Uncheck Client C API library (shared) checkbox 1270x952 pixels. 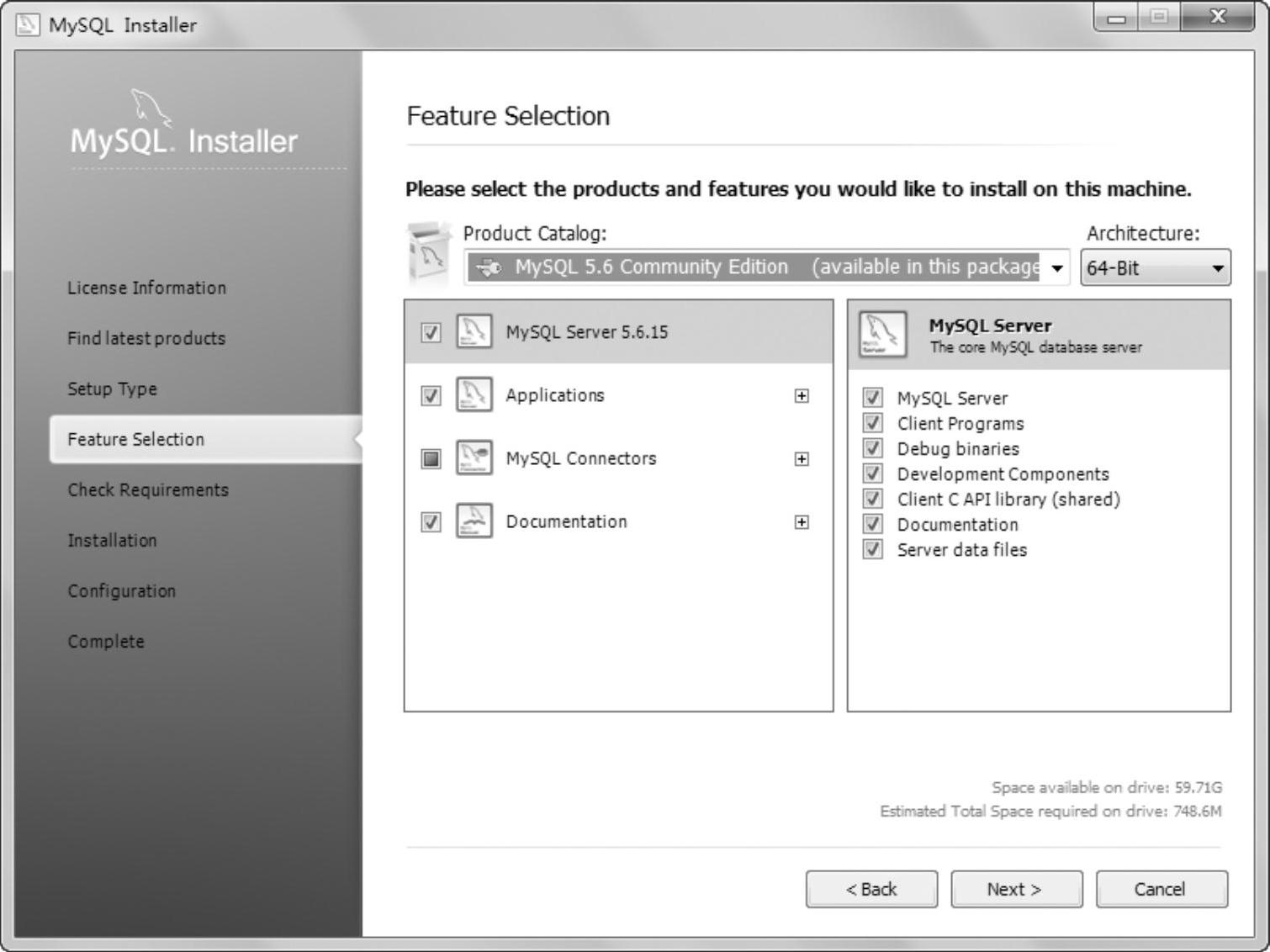click(873, 499)
